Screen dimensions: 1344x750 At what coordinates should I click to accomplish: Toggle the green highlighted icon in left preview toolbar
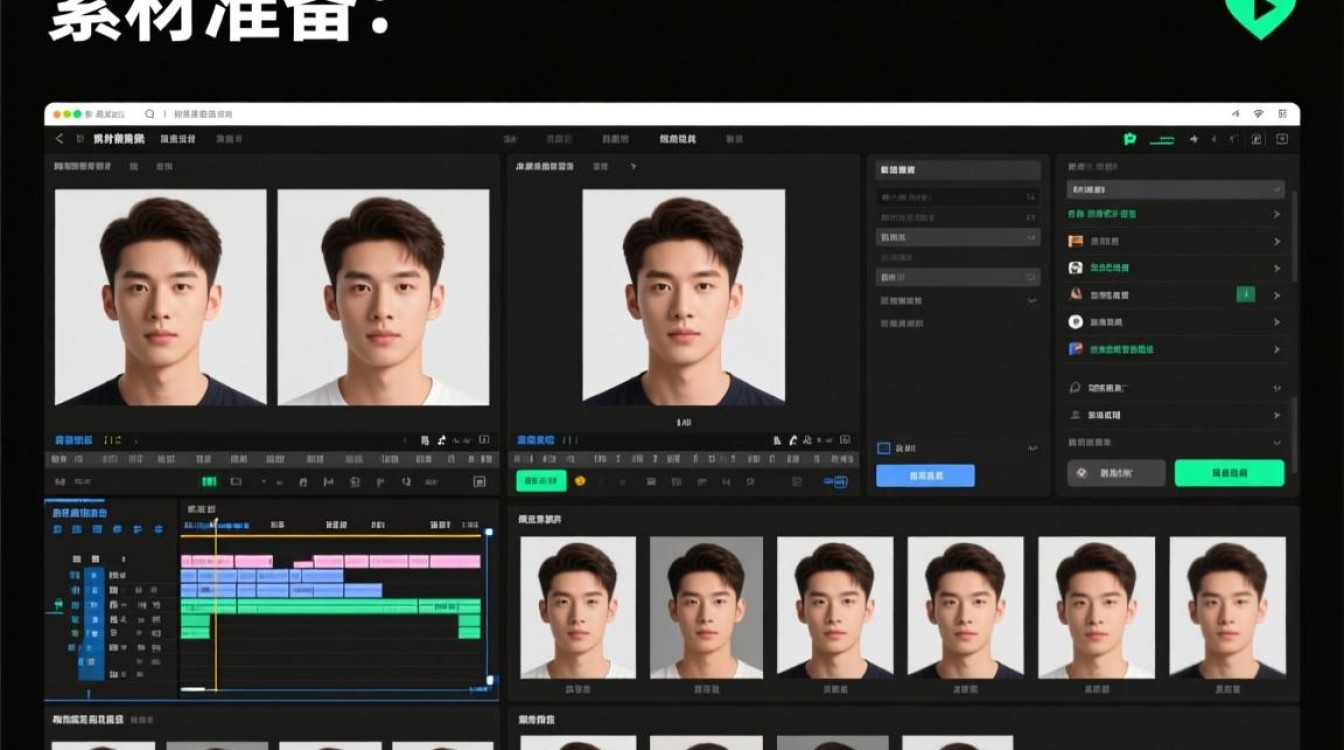pyautogui.click(x=209, y=481)
